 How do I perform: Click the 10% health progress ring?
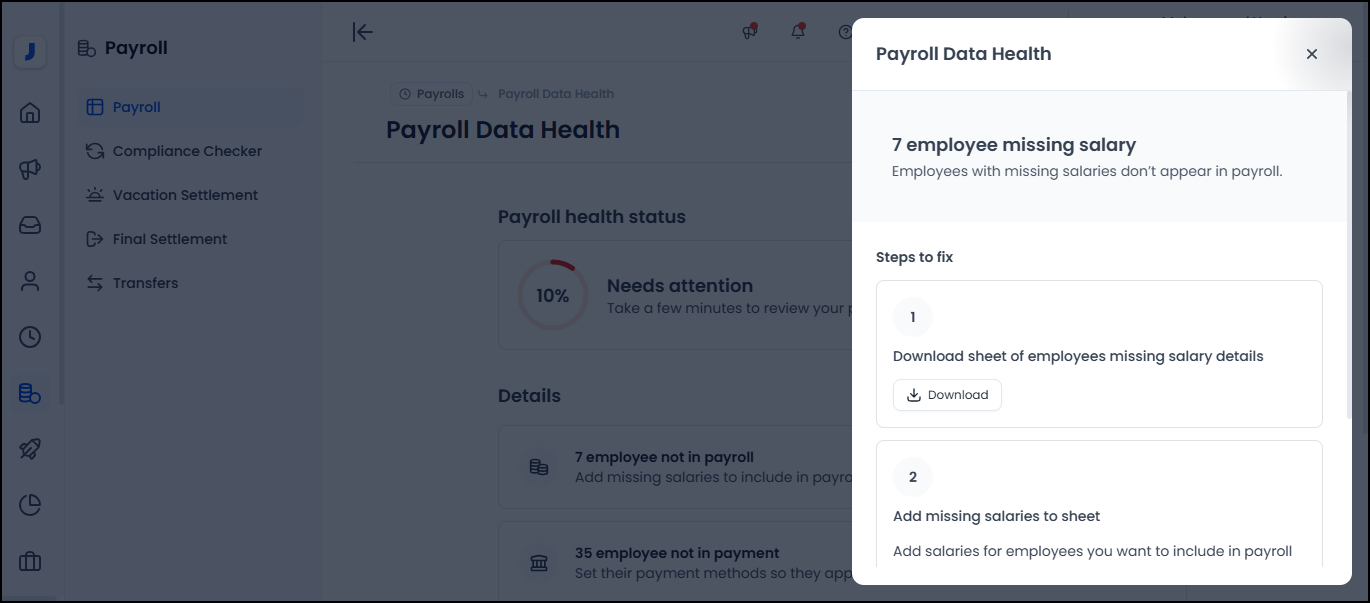tap(552, 296)
